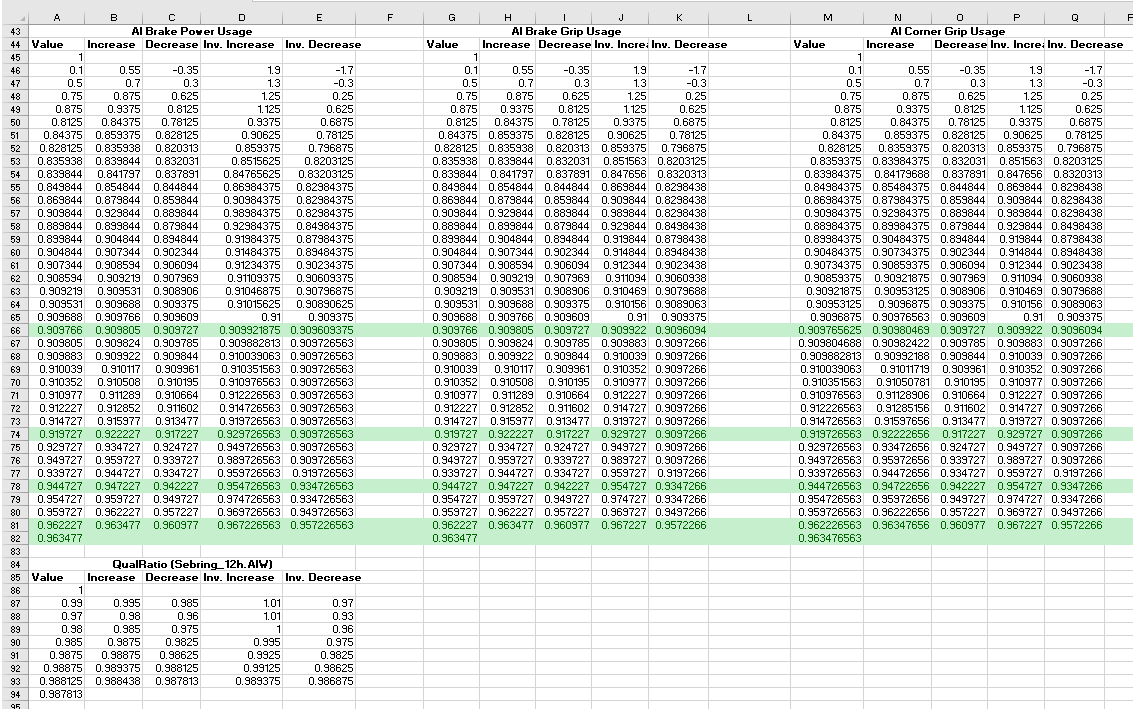Click cell containing 0.83203125
1133x709 pixels.
pyautogui.click(x=319, y=174)
